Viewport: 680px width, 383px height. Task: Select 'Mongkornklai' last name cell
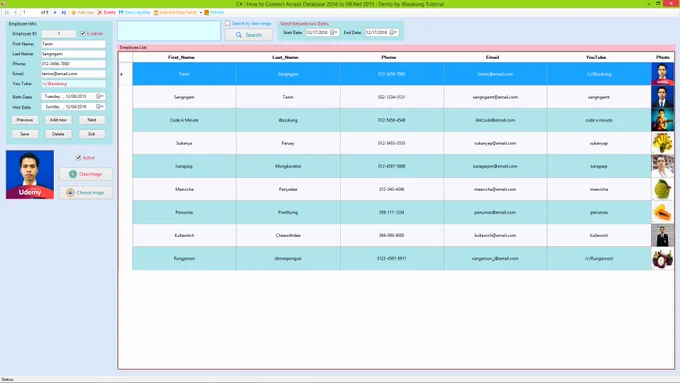coord(288,166)
